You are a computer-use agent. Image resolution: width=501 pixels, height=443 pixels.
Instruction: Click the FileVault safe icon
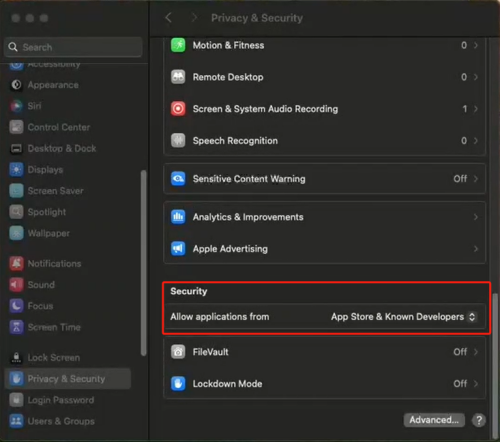click(x=178, y=352)
